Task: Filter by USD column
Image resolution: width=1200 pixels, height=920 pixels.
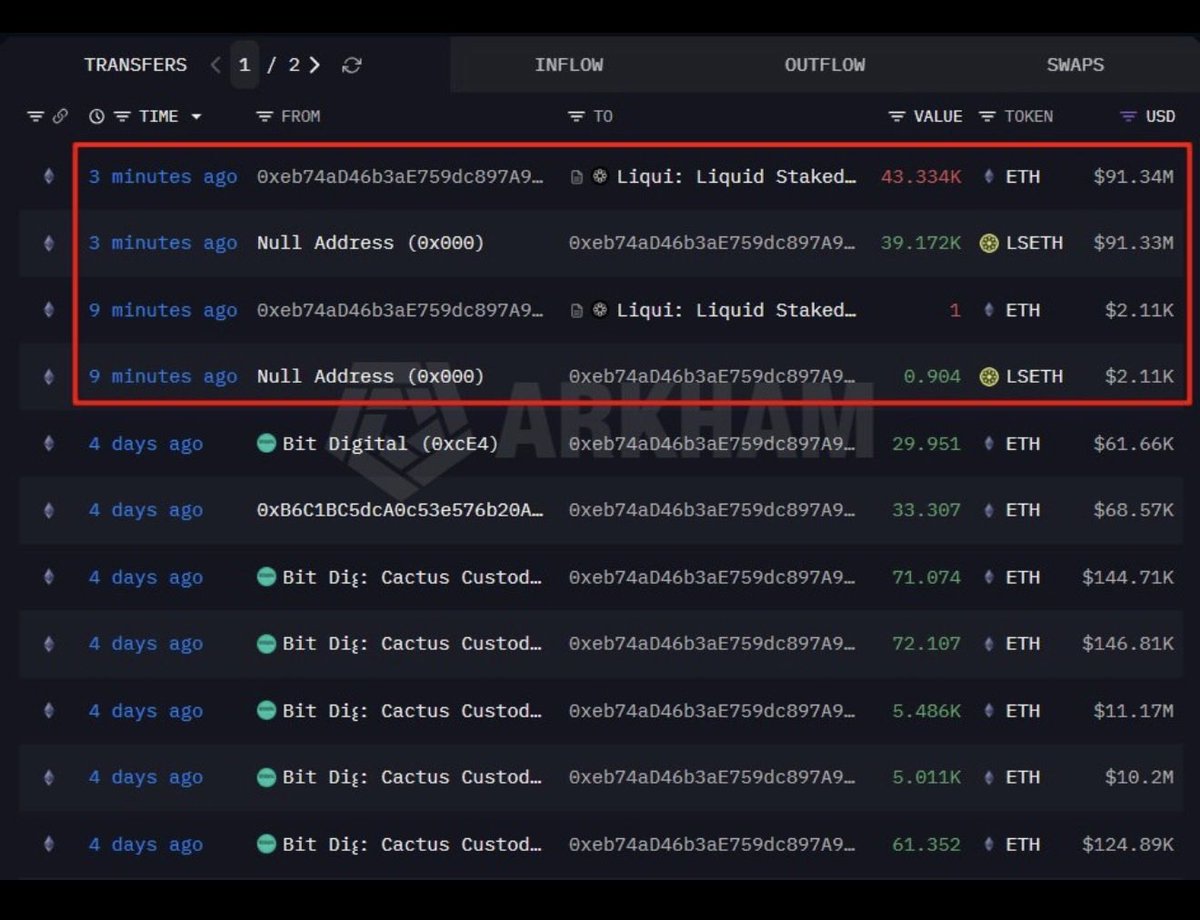Action: (1128, 117)
